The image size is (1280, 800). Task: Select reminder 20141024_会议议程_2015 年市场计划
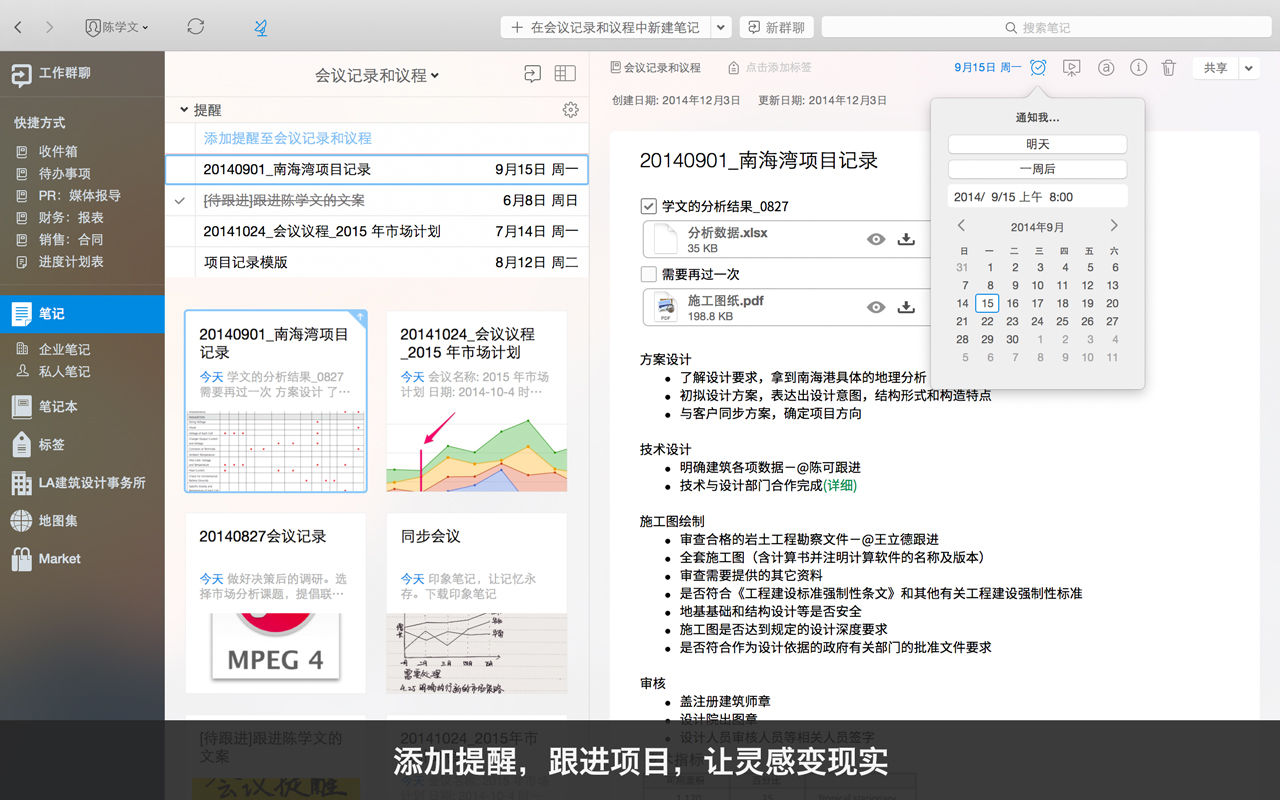coord(377,231)
